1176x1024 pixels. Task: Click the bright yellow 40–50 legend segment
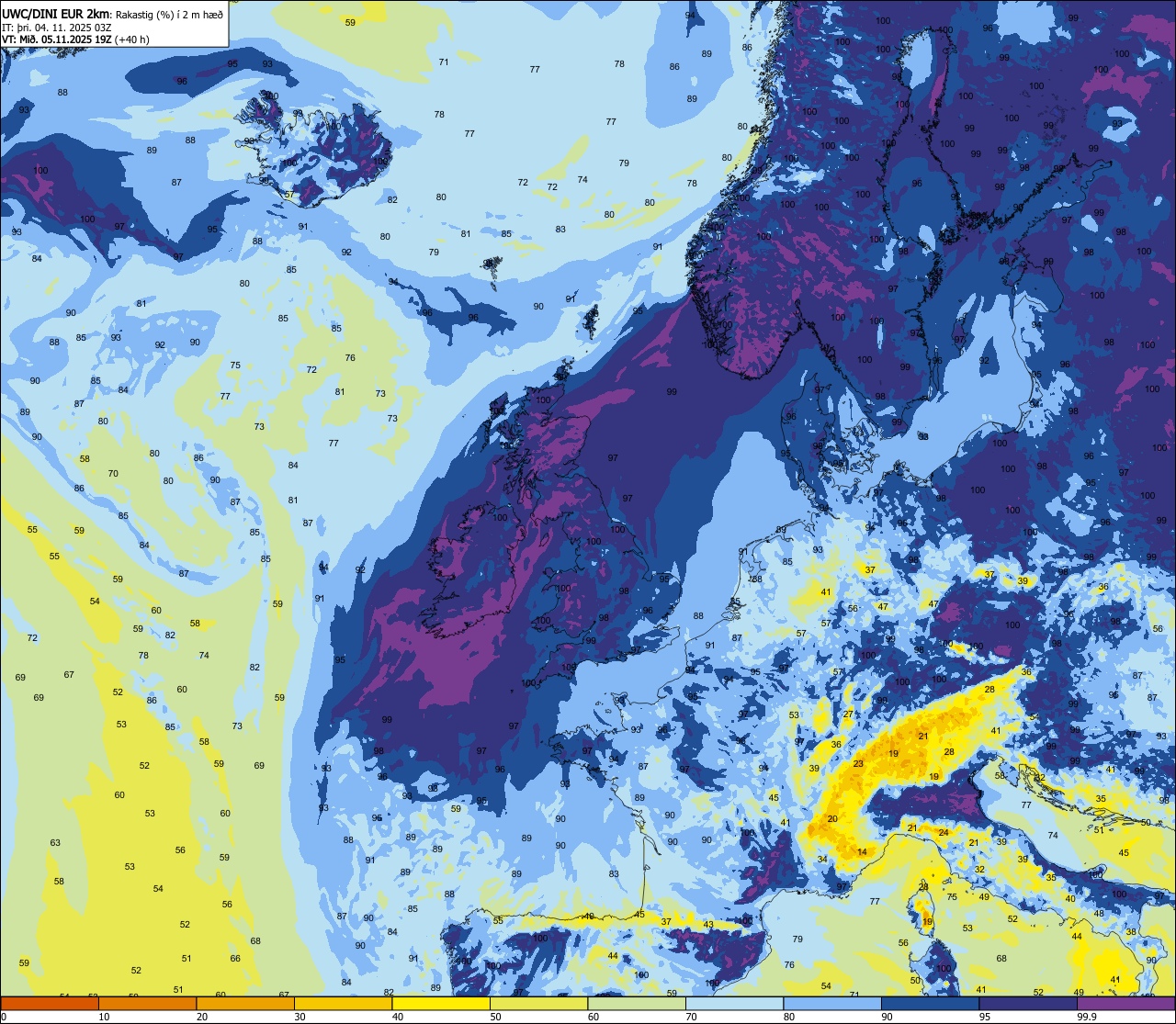pyautogui.click(x=441, y=1004)
